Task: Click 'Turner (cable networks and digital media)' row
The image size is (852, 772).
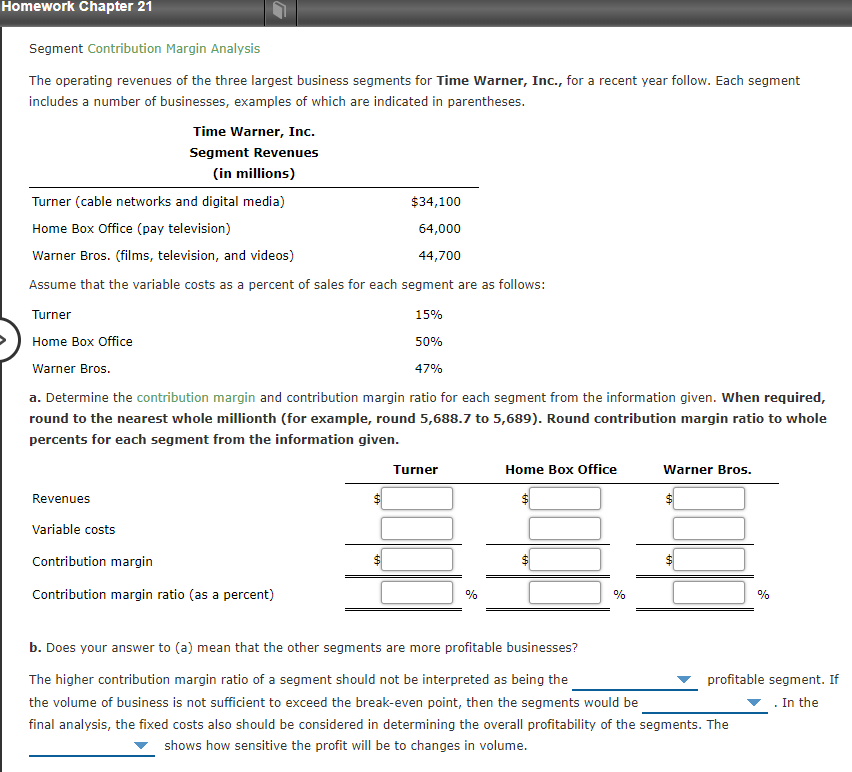Action: 158,202
